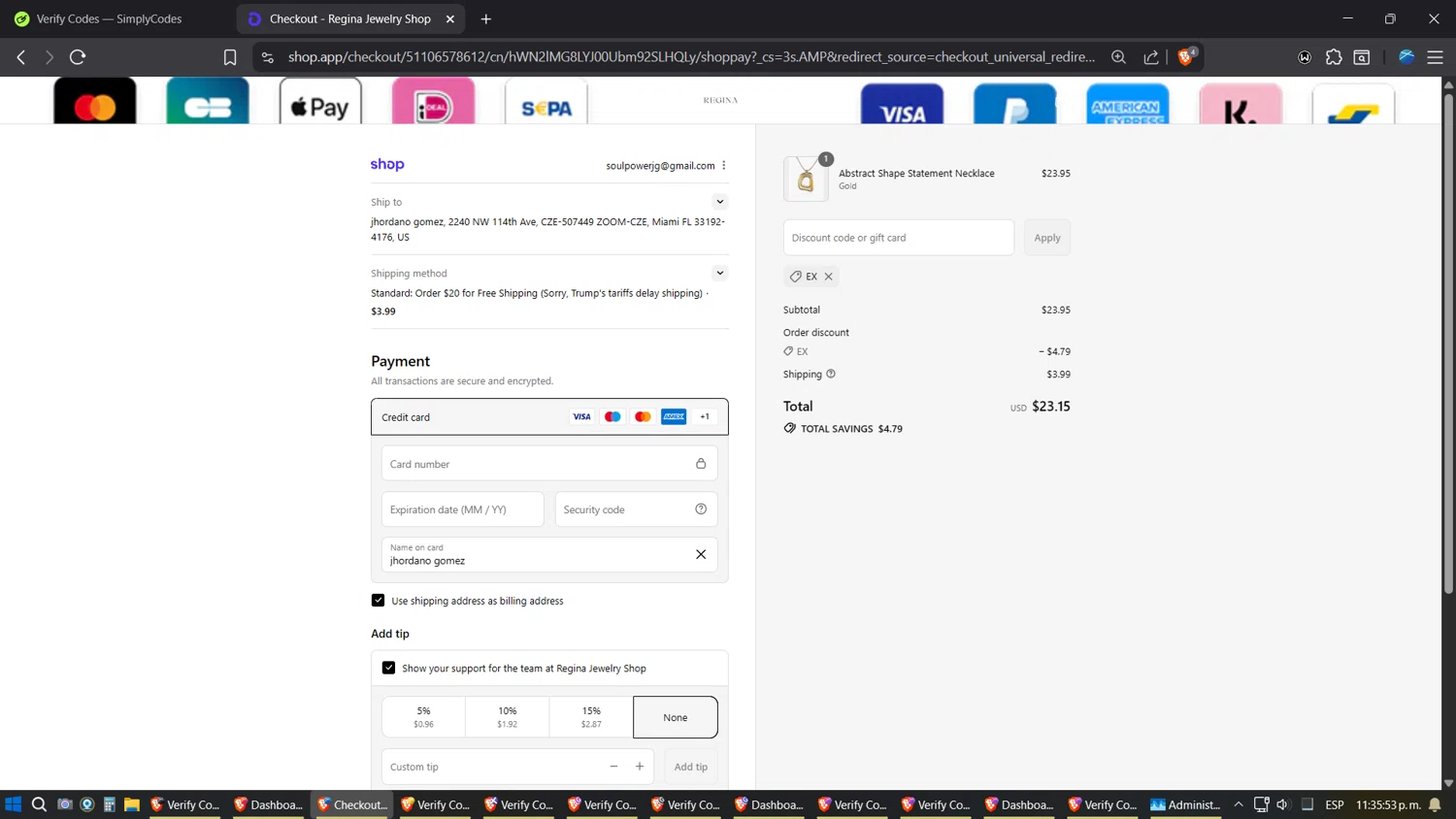This screenshot has height=819, width=1456.
Task: Show more card brands +1 badge
Action: tap(705, 416)
